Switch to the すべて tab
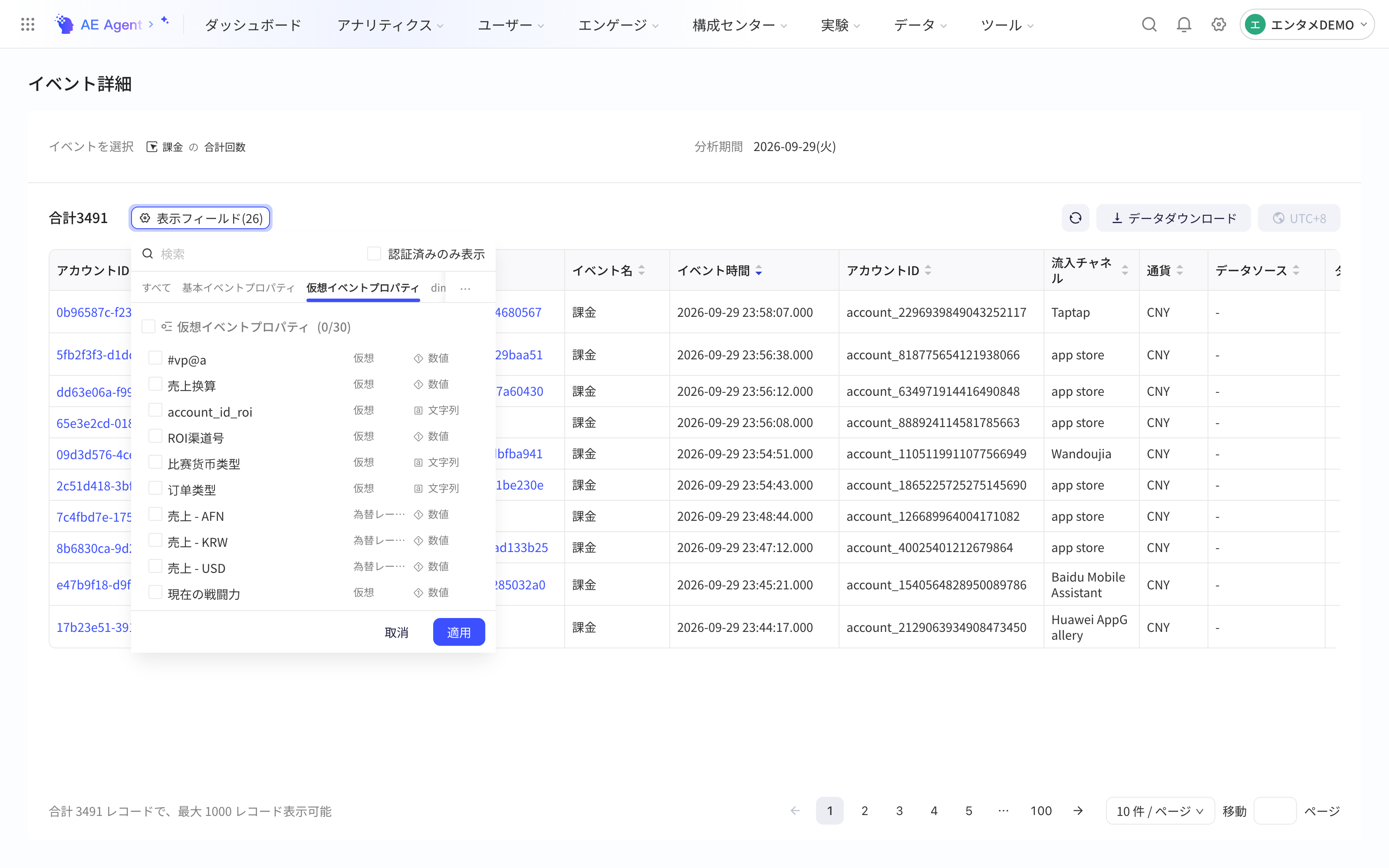 pyautogui.click(x=157, y=288)
